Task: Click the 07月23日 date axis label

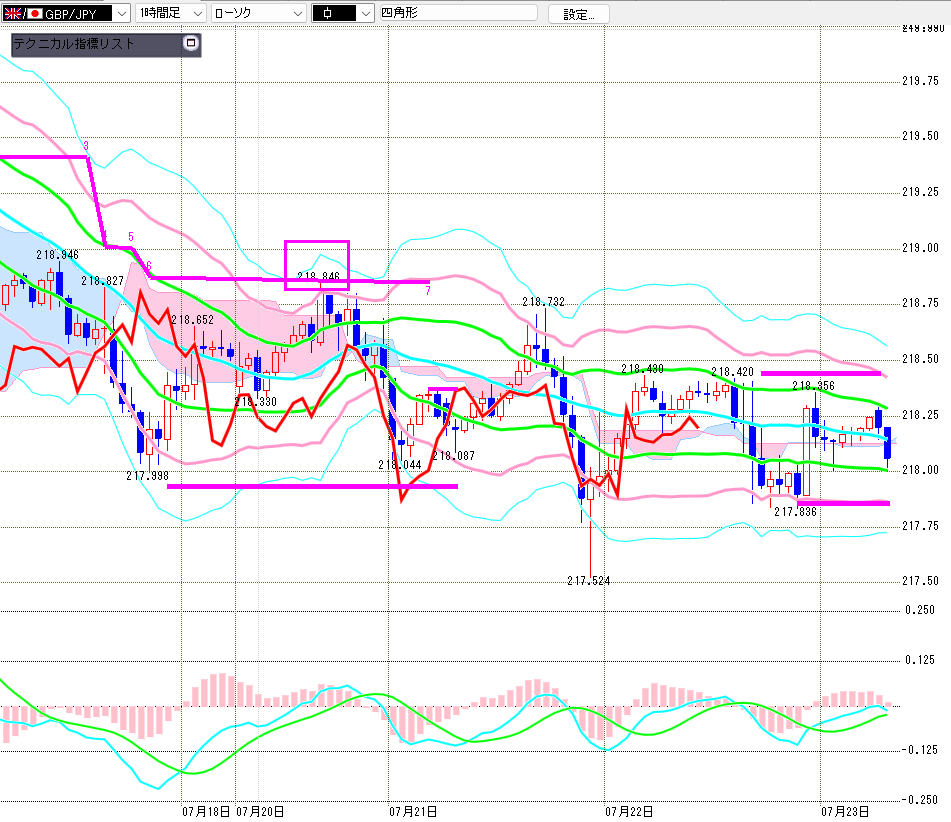Action: (845, 812)
